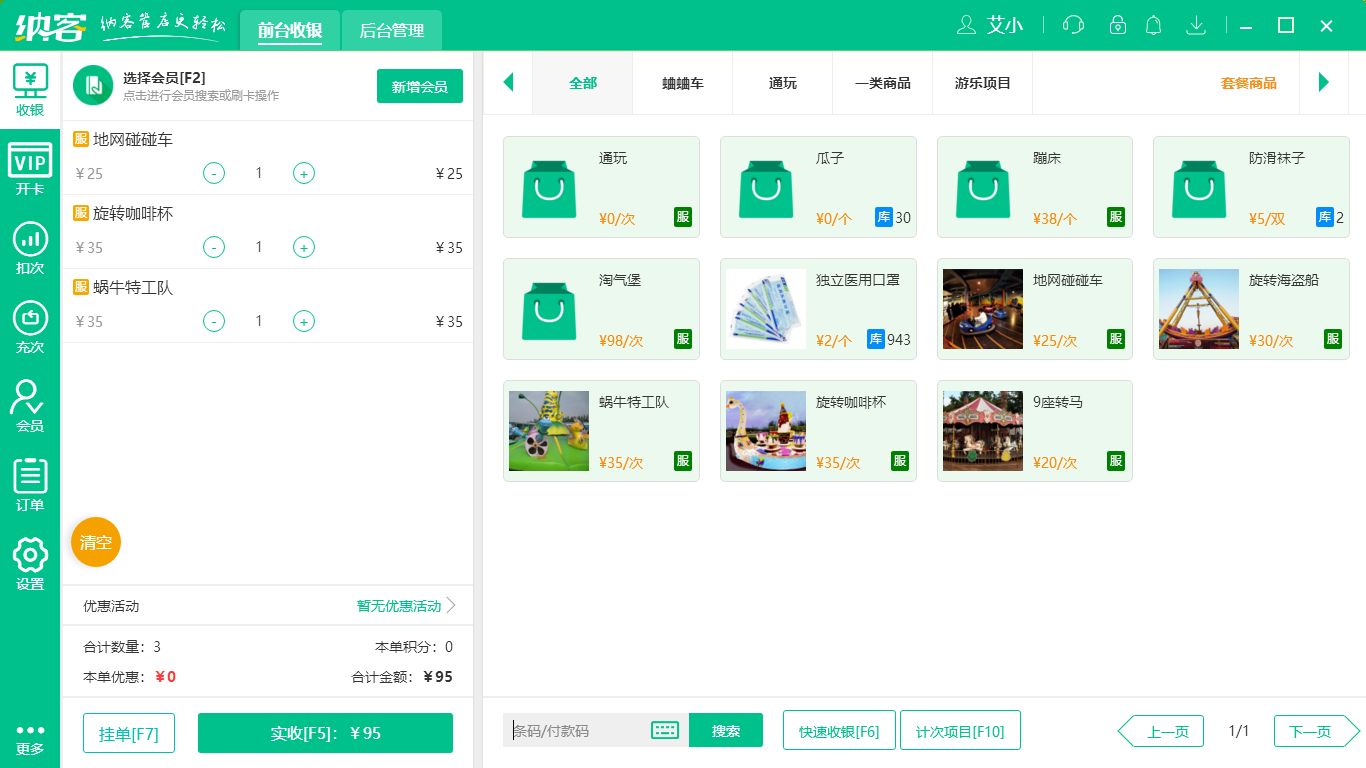The width and height of the screenshot is (1366, 768).
Task: Open the 会员 member panel
Action: [x=29, y=406]
